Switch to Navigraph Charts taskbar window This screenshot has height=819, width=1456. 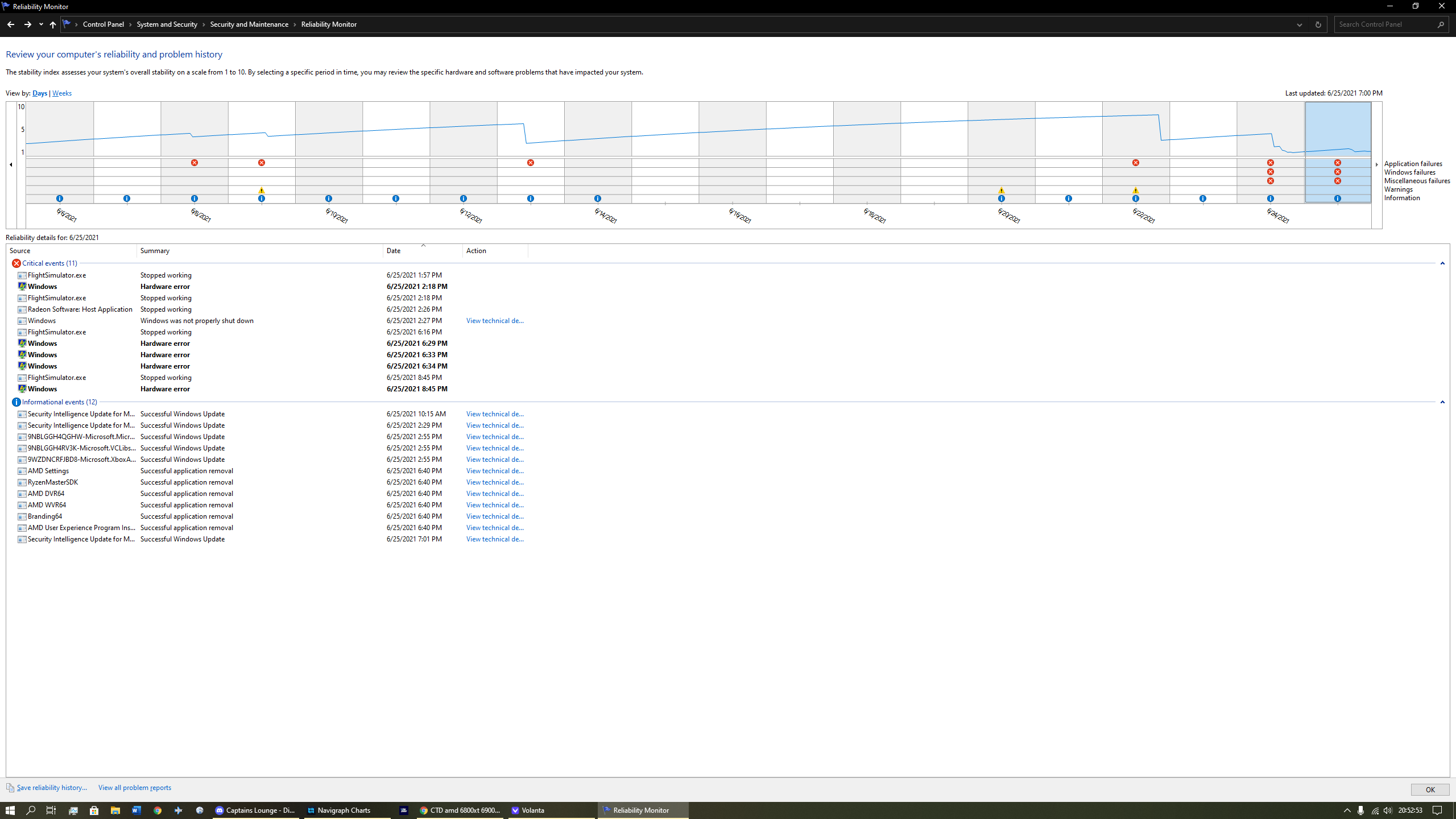point(347,810)
